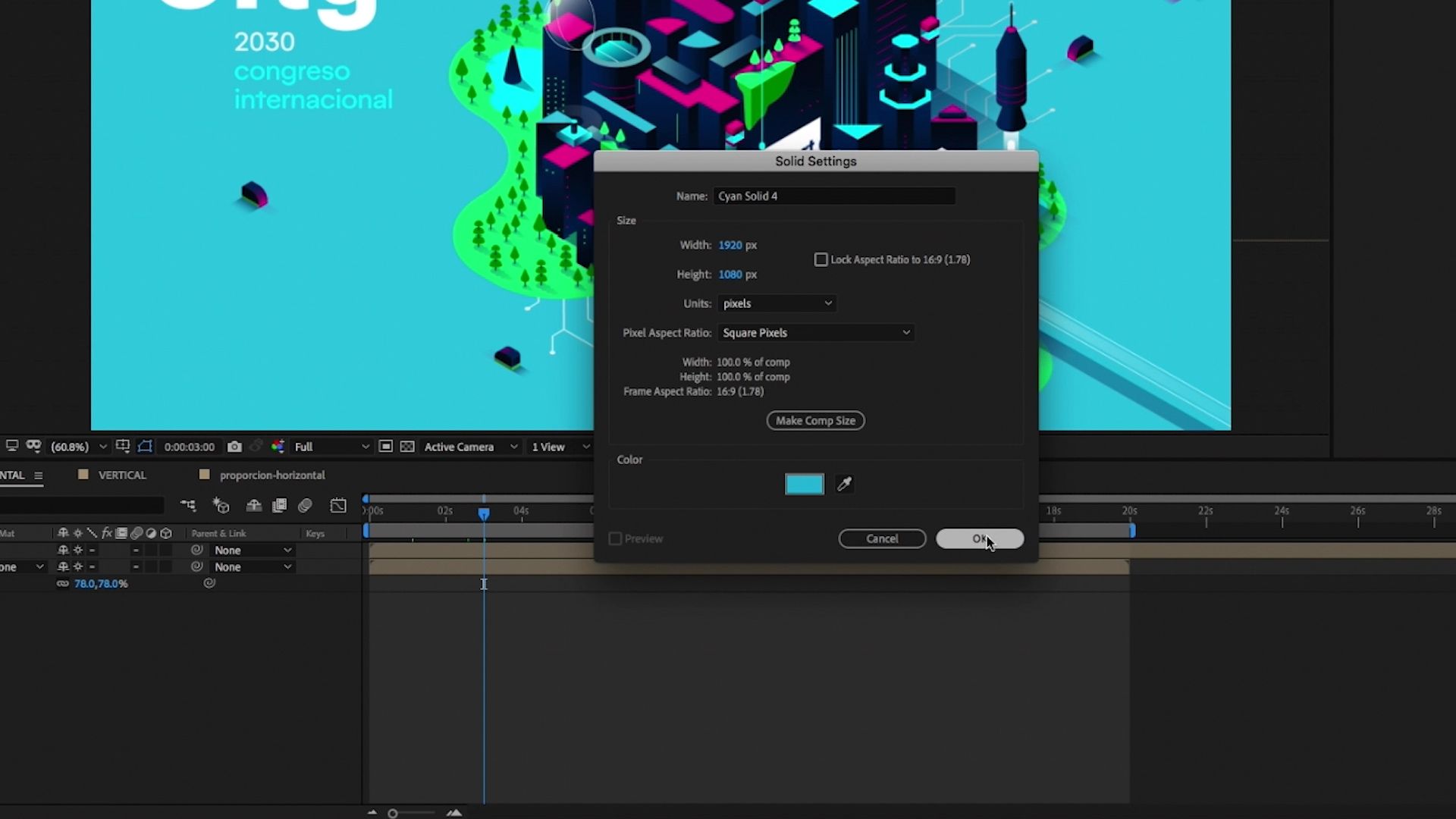Image resolution: width=1456 pixels, height=819 pixels.
Task: Click parent pick whip of first layer
Action: (197, 550)
